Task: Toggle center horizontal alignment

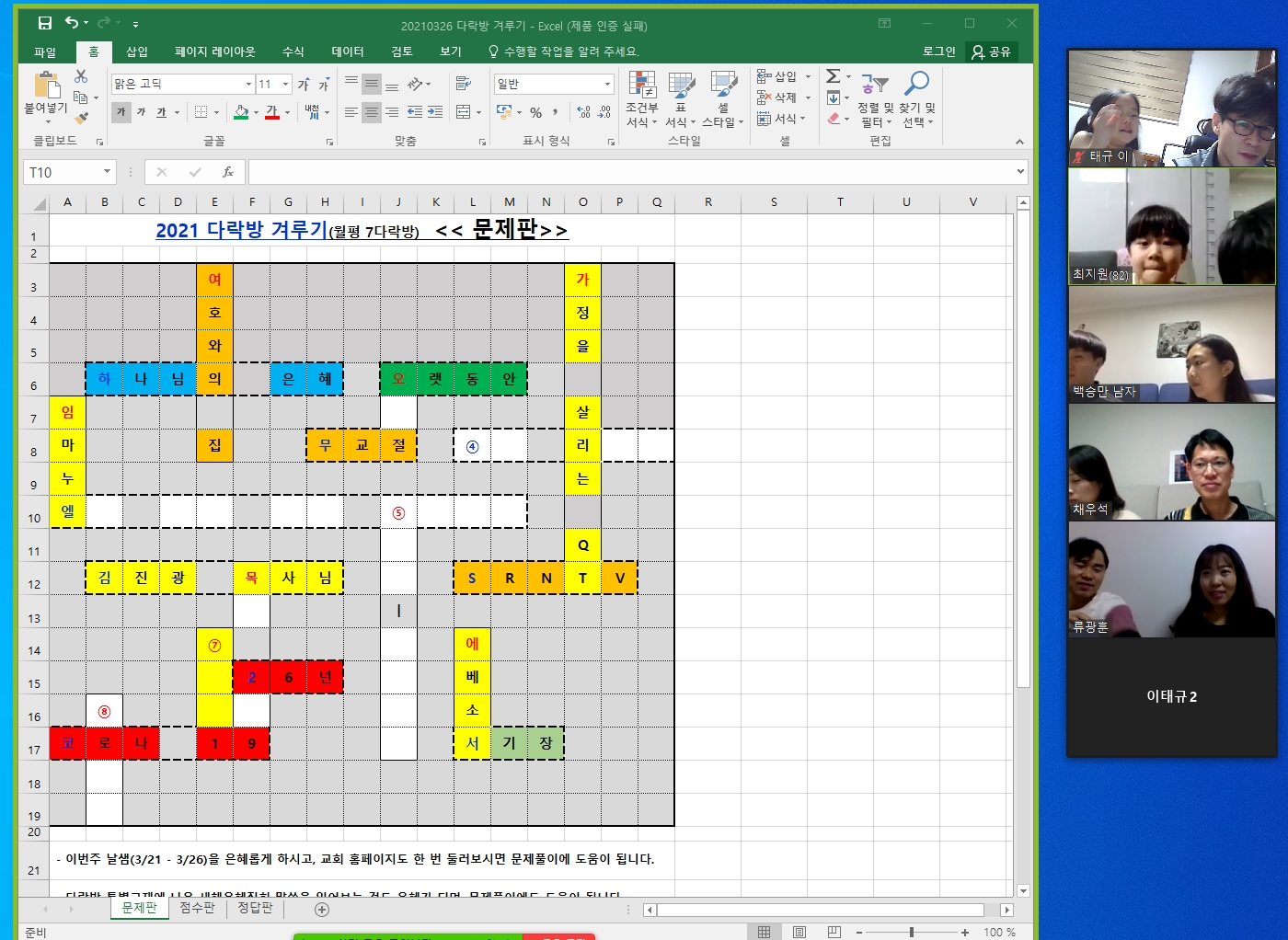Action: tap(371, 112)
